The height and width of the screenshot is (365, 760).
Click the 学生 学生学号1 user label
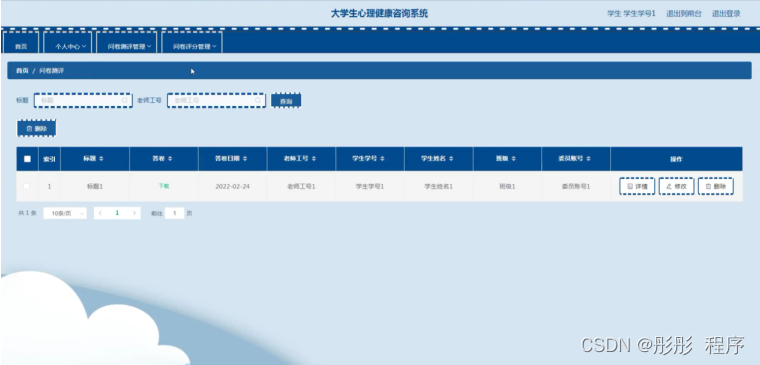(x=631, y=14)
